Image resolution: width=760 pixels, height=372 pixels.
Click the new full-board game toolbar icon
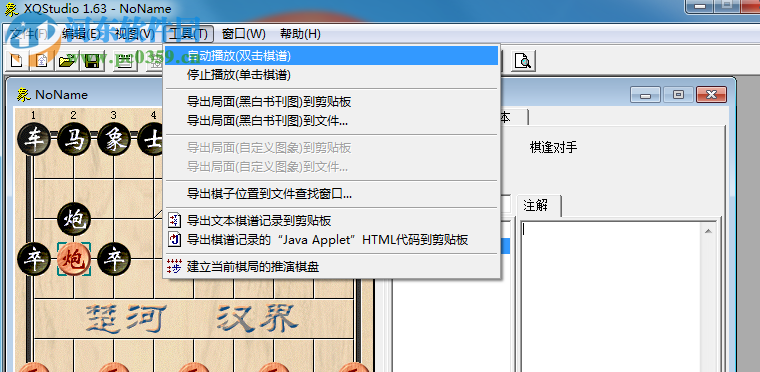click(x=42, y=61)
